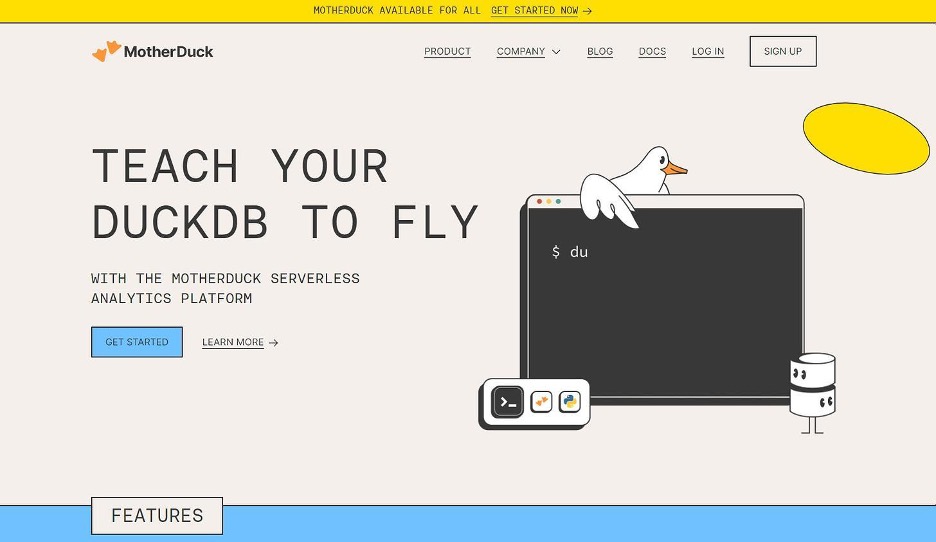Open the Docs link

tap(652, 51)
